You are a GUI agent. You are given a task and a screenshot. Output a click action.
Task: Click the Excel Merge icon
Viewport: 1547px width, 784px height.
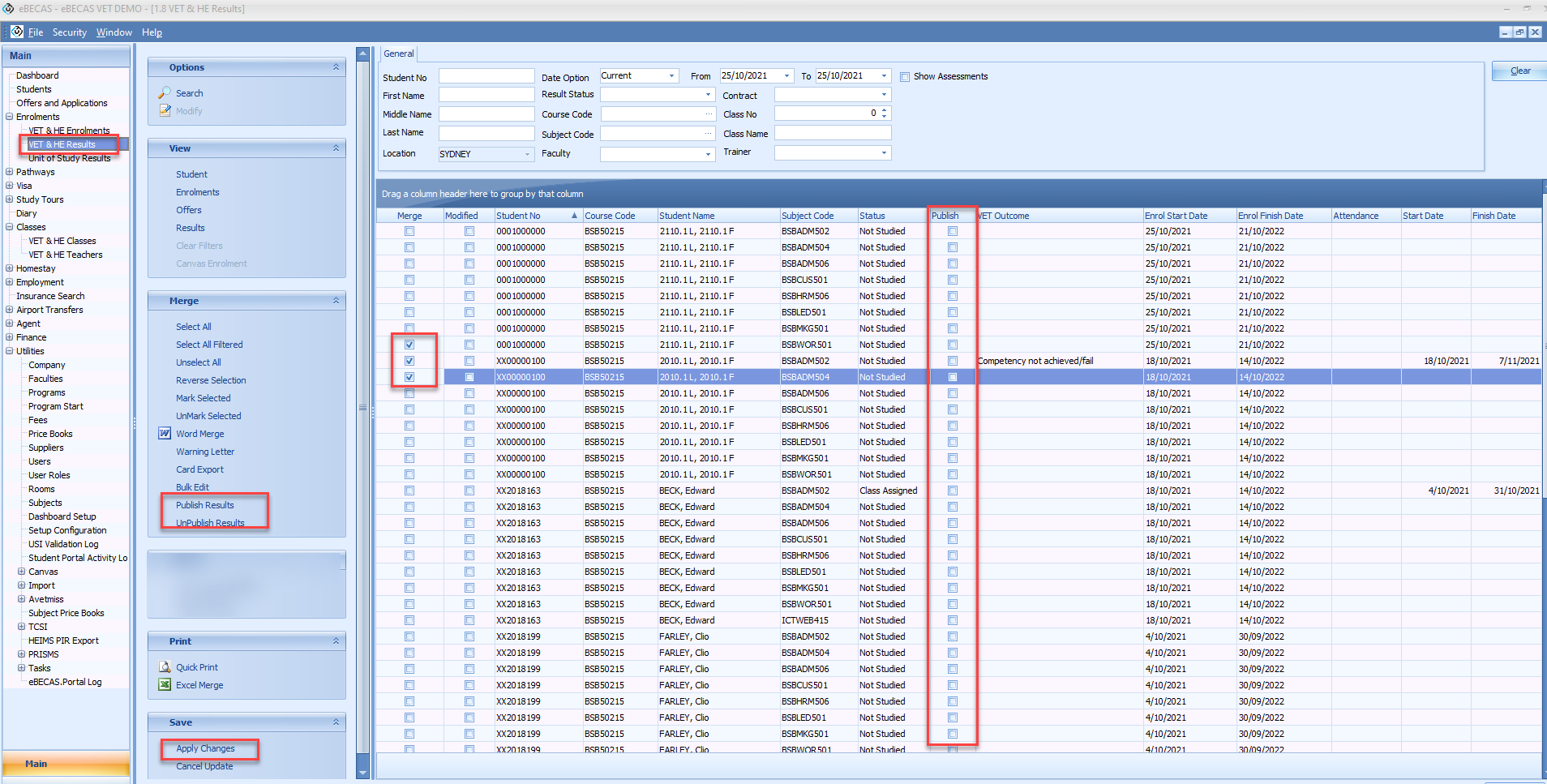click(165, 685)
